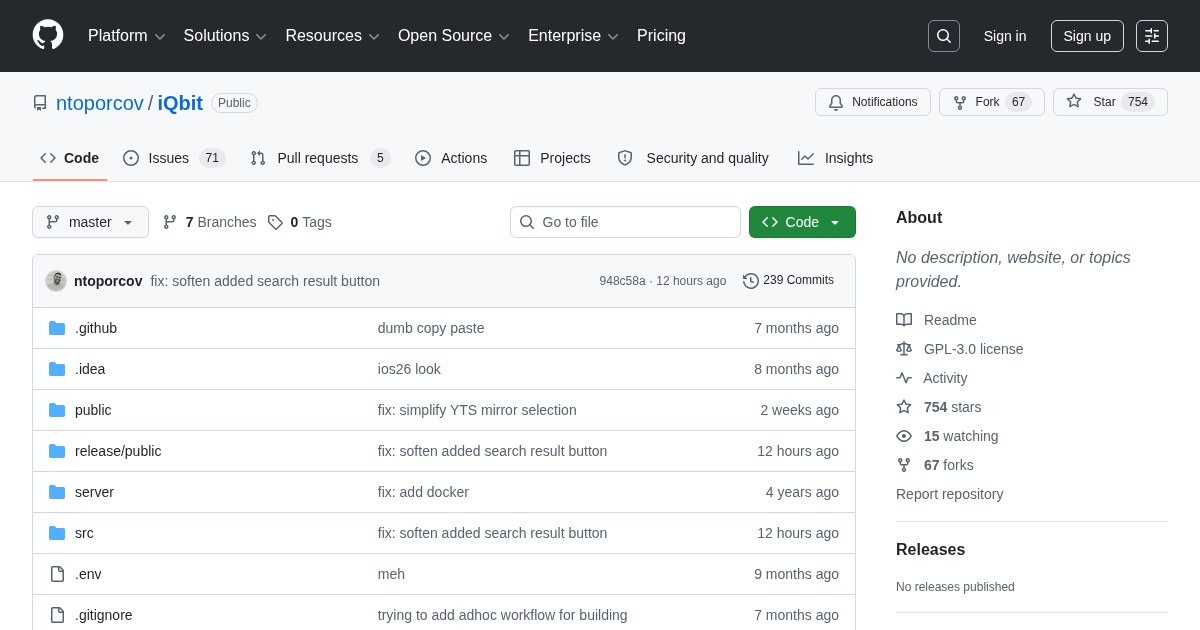Expand the green Code dropdown button
Image resolution: width=1200 pixels, height=630 pixels.
[x=802, y=222]
